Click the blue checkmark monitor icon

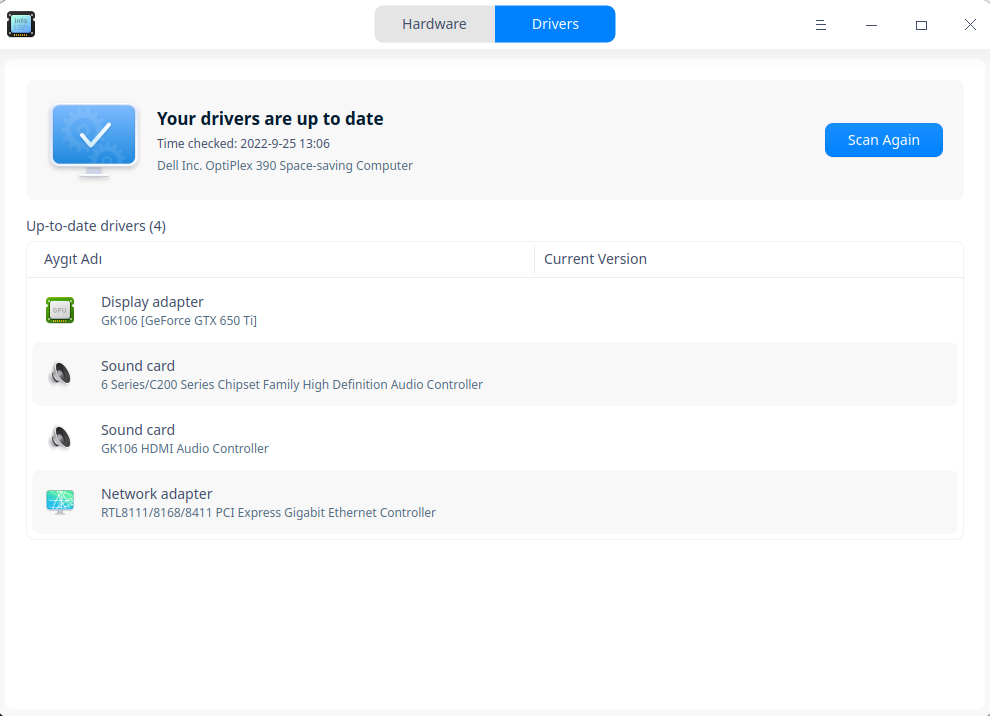[x=94, y=140]
